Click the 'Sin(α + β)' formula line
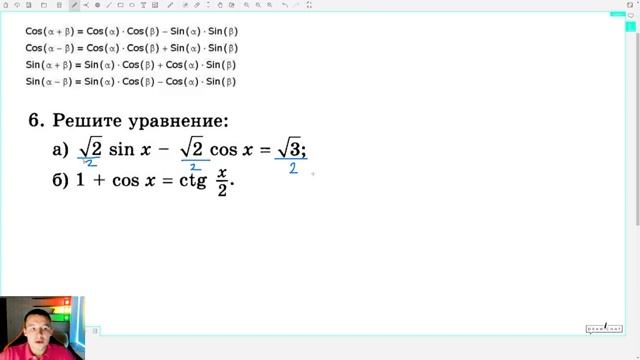This screenshot has width=640, height=360. click(131, 65)
